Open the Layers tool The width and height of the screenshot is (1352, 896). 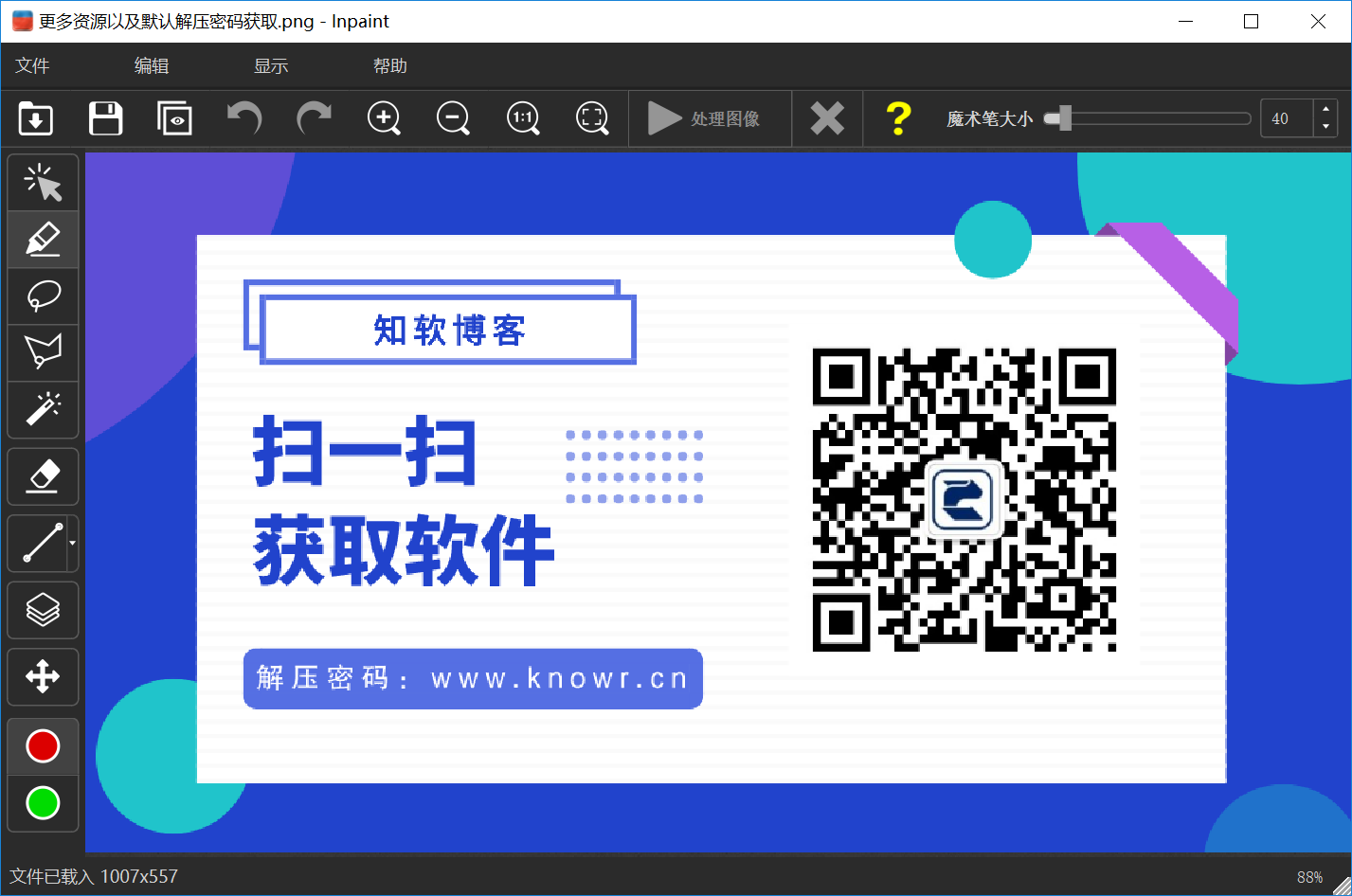(x=43, y=610)
